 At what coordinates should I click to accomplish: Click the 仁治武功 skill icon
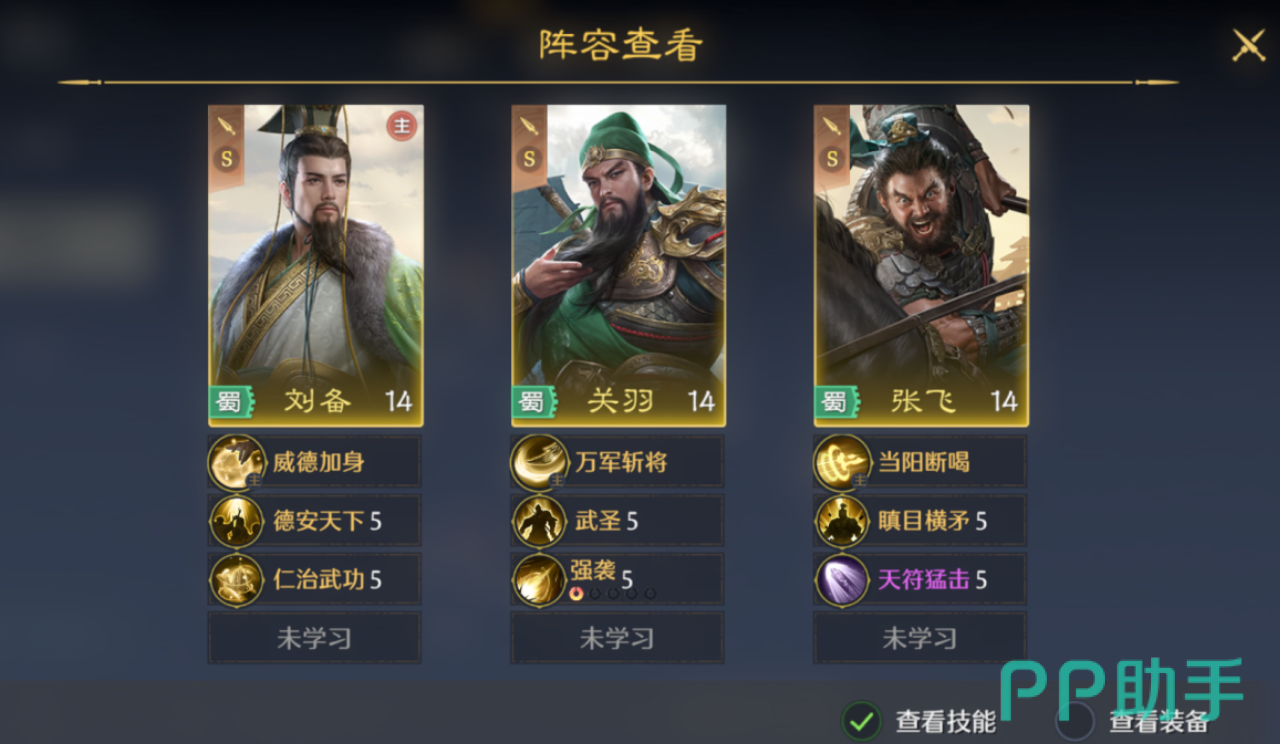(237, 580)
